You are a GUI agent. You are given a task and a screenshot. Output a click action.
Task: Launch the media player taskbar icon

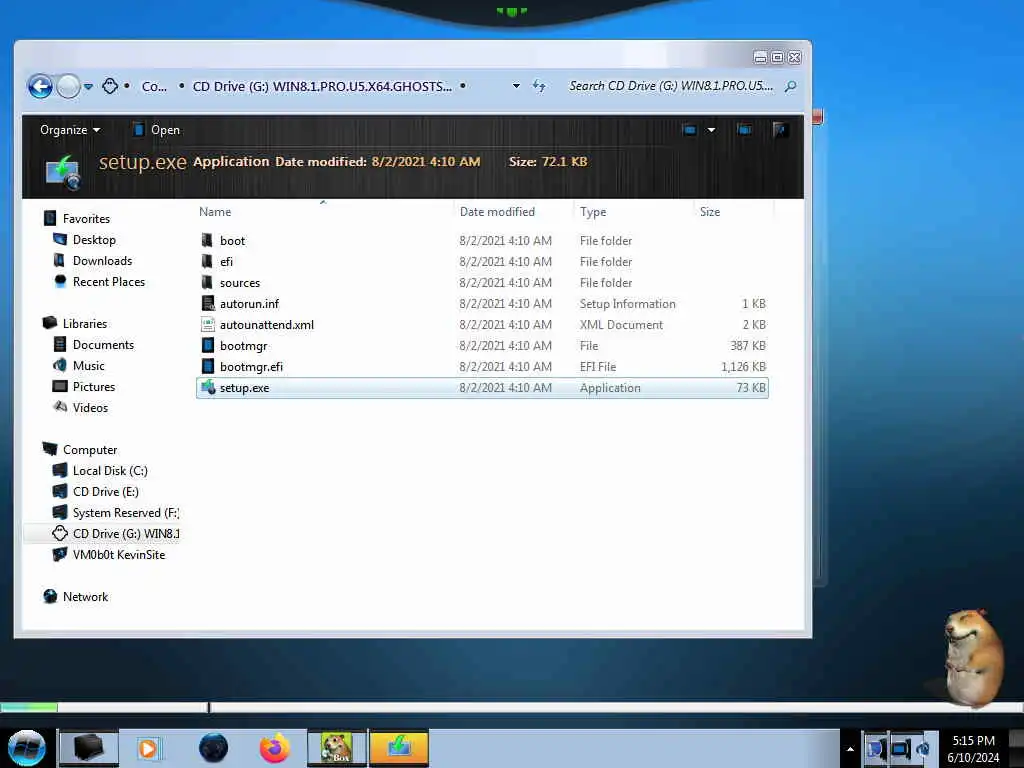coord(148,748)
